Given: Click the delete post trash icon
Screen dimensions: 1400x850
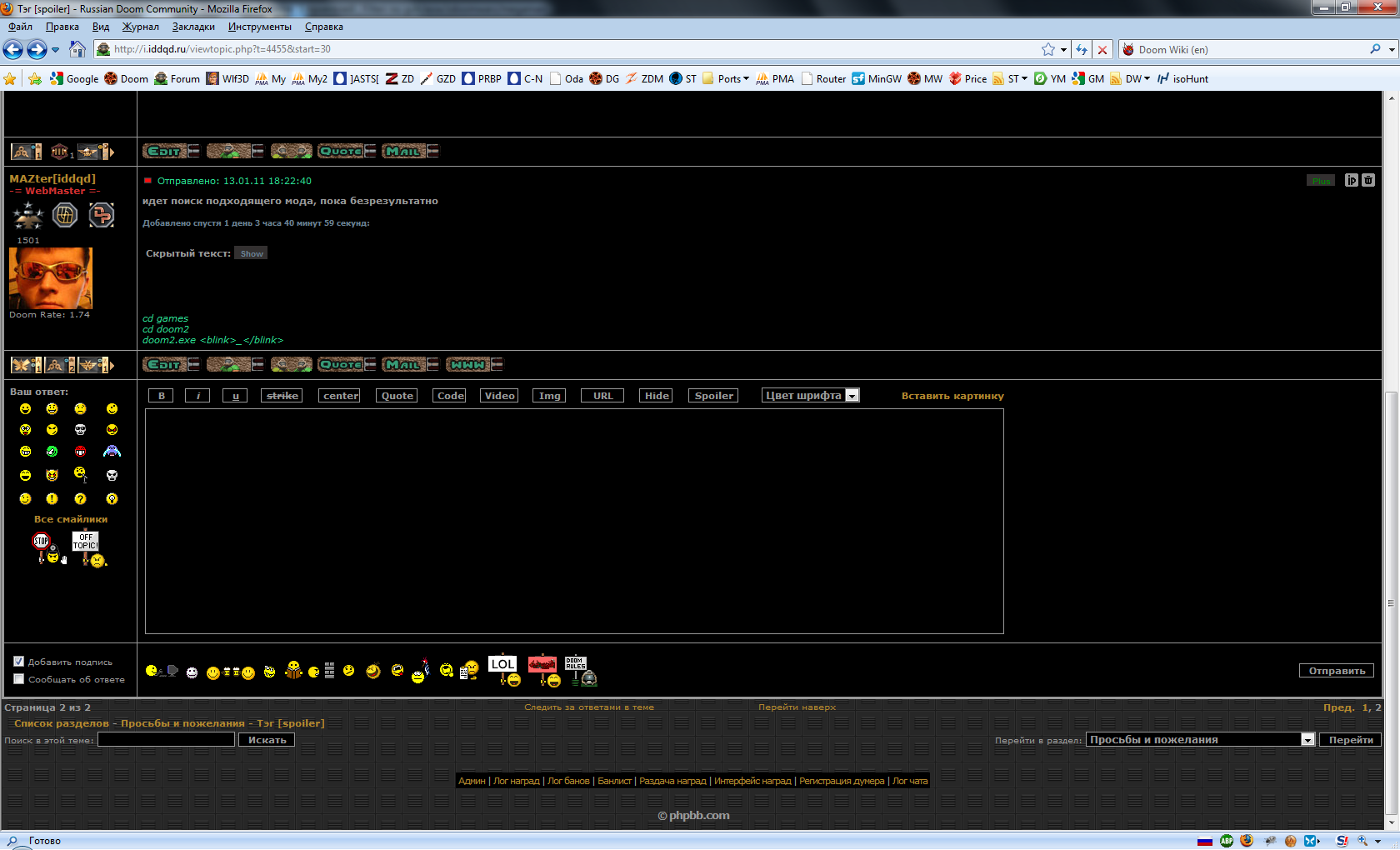Looking at the screenshot, I should pyautogui.click(x=1368, y=180).
